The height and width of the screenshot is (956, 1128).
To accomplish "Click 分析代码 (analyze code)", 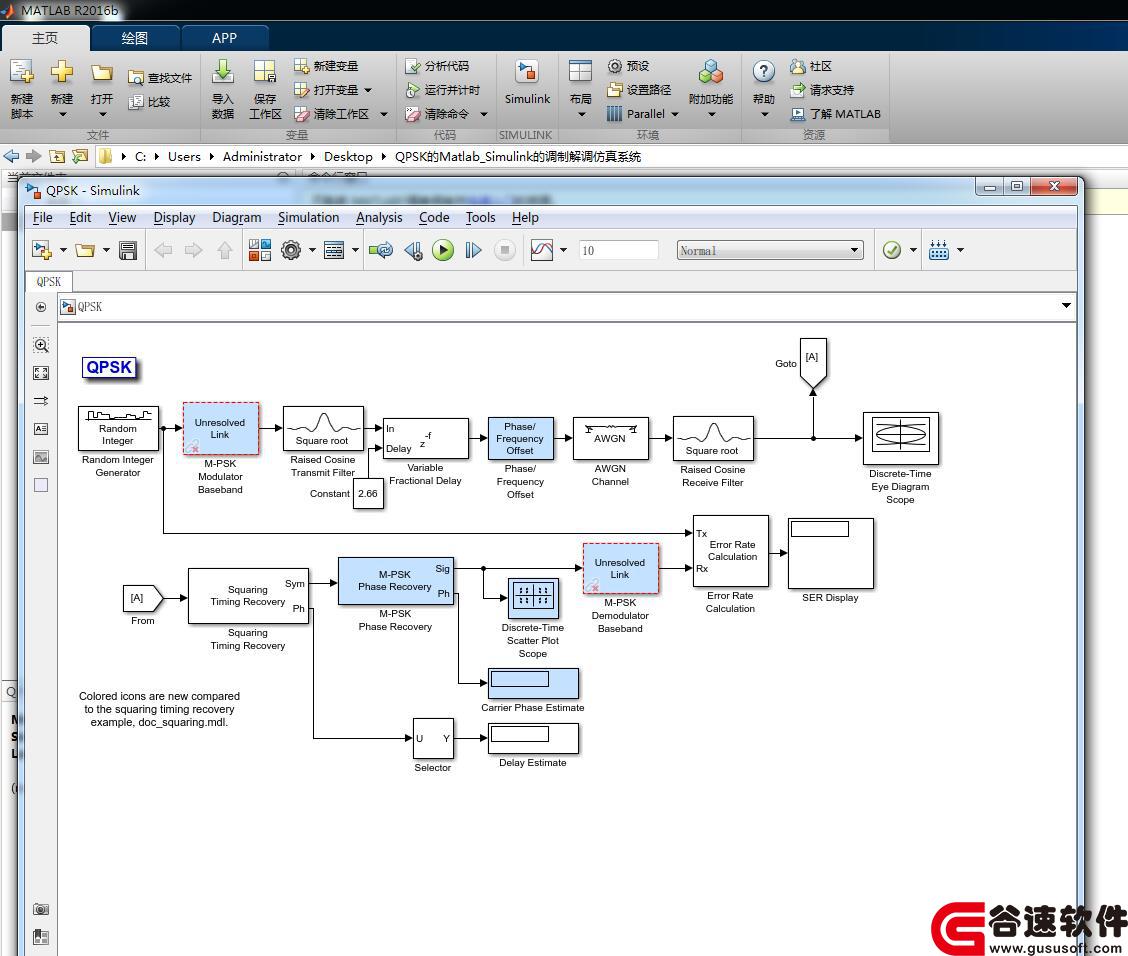I will [x=437, y=66].
